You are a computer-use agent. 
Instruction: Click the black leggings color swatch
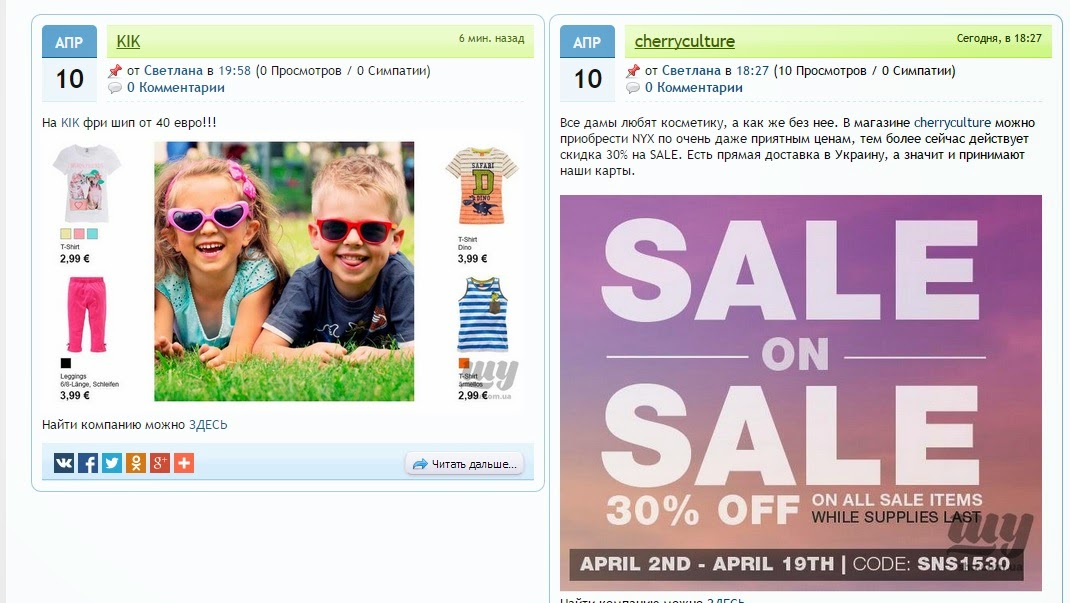tap(66, 363)
